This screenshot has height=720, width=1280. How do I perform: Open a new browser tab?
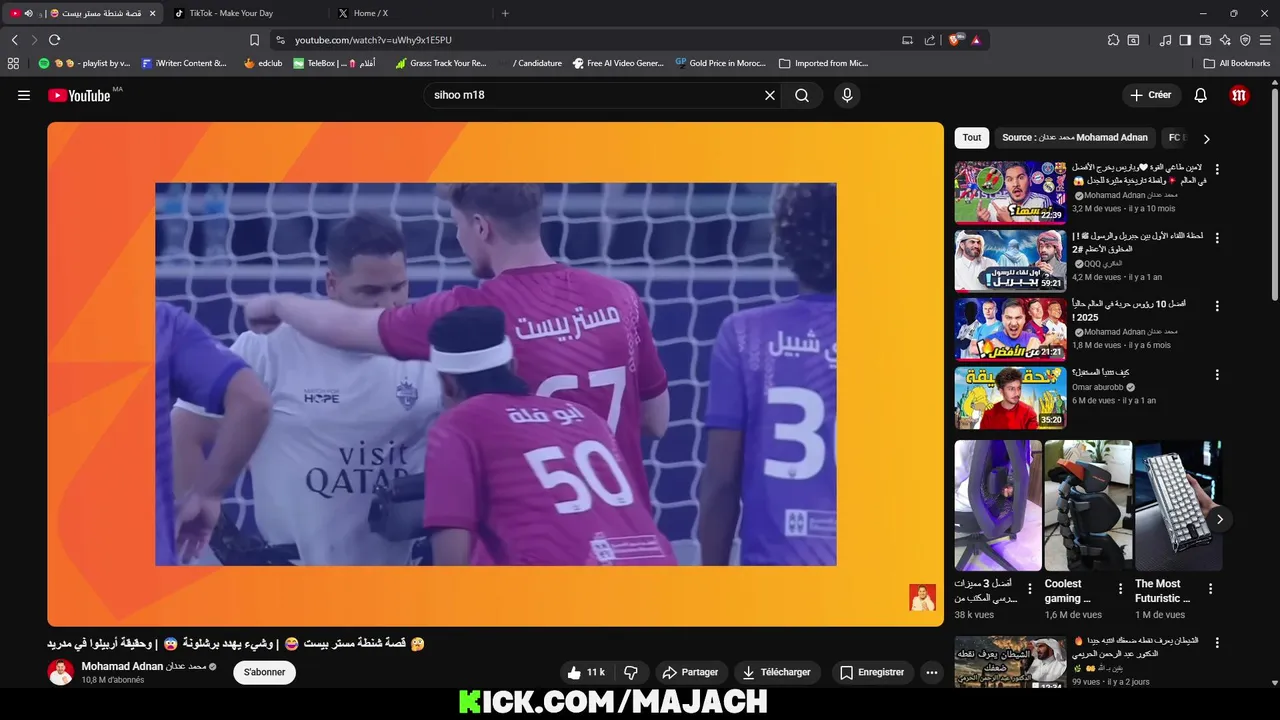pos(505,13)
